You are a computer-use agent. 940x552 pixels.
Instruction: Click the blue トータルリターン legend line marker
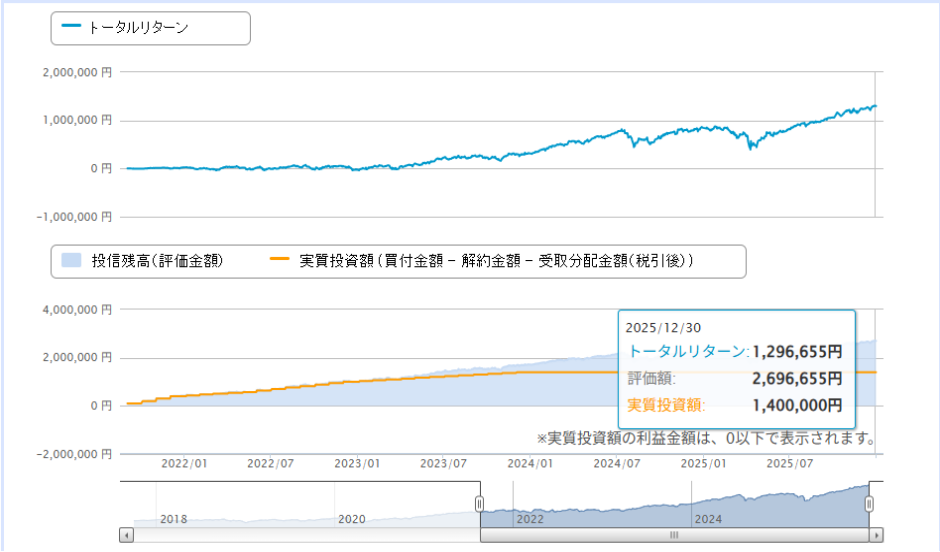(x=71, y=28)
